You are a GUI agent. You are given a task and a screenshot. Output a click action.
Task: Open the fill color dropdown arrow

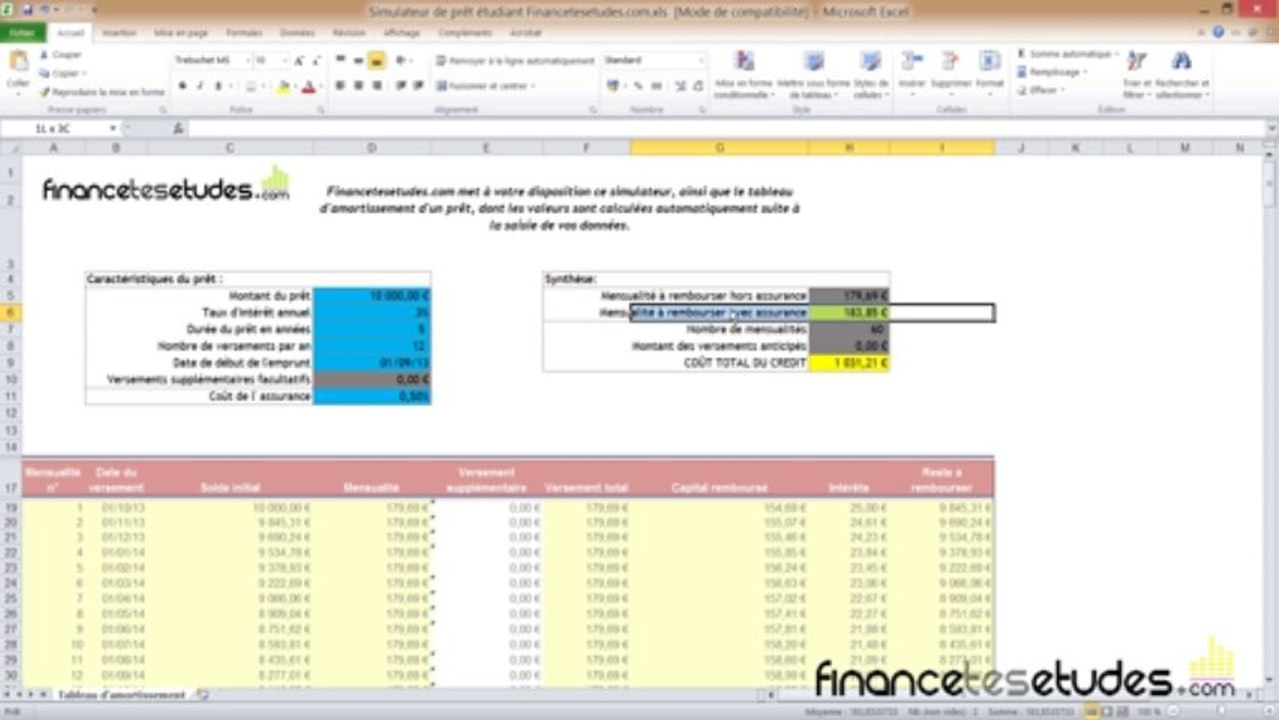point(294,87)
